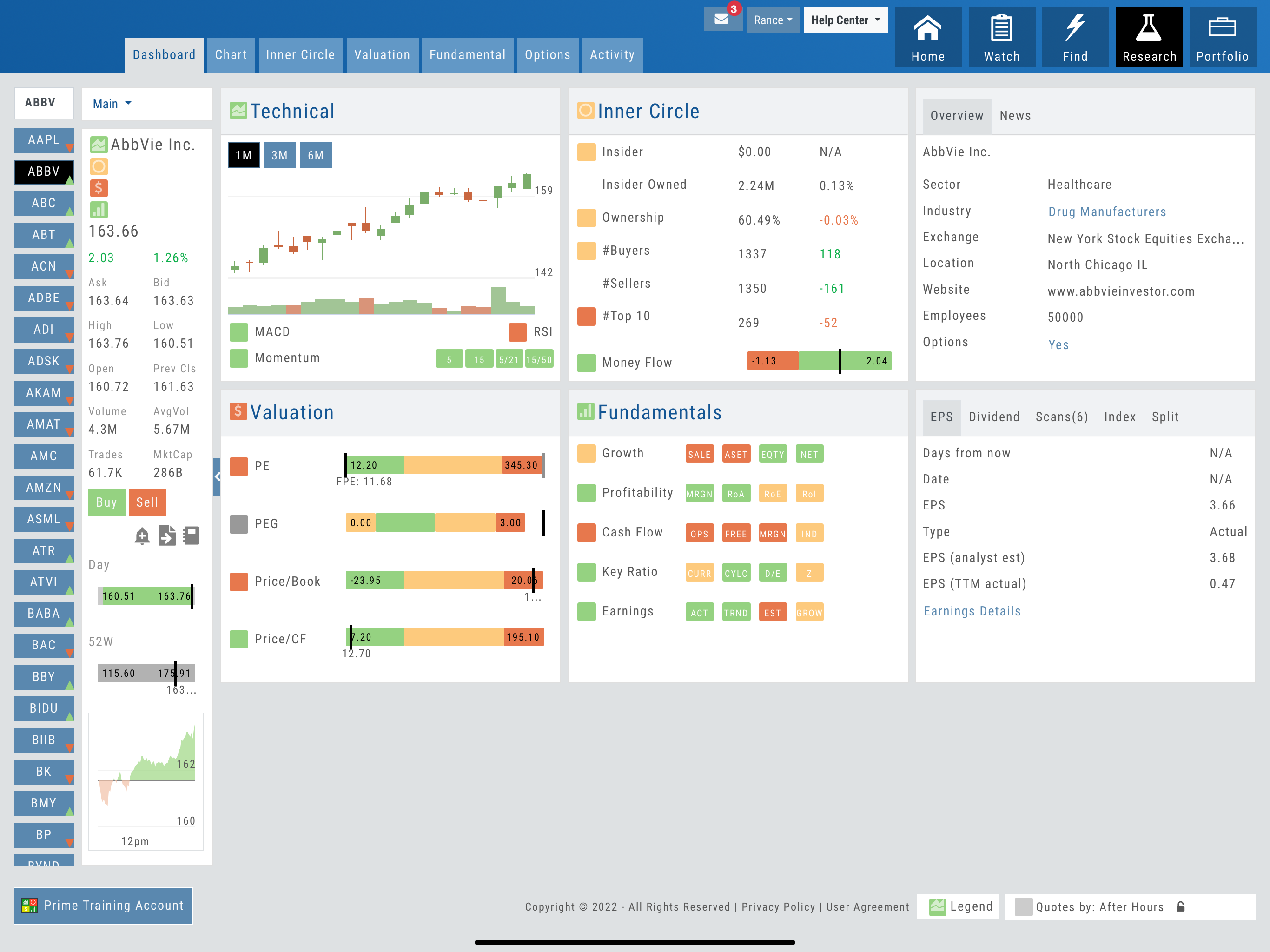Open the intraday price chart thumbnail
Viewport: 1270px width, 952px height.
(x=146, y=781)
